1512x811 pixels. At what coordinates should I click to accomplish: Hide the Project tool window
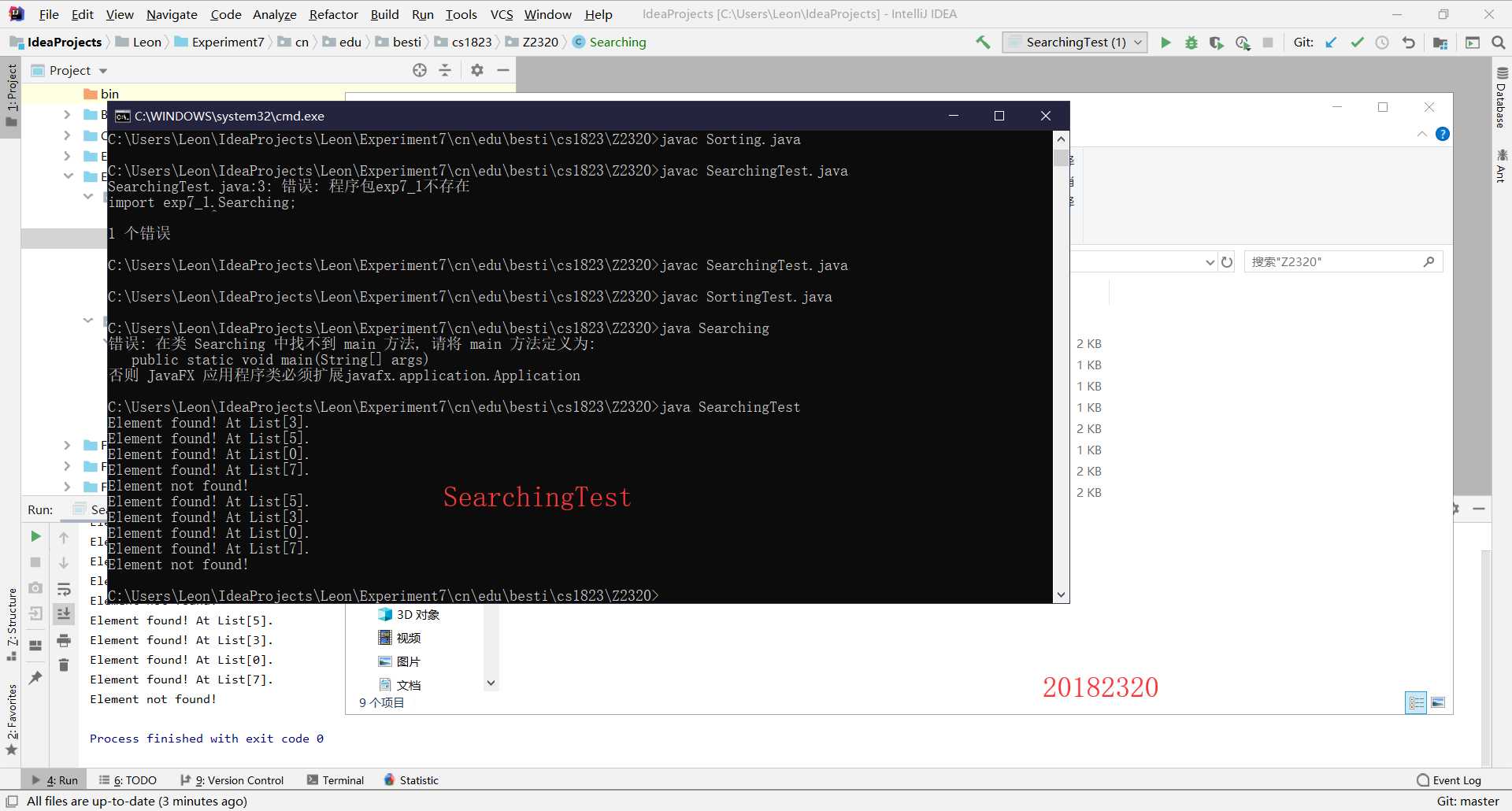click(503, 70)
